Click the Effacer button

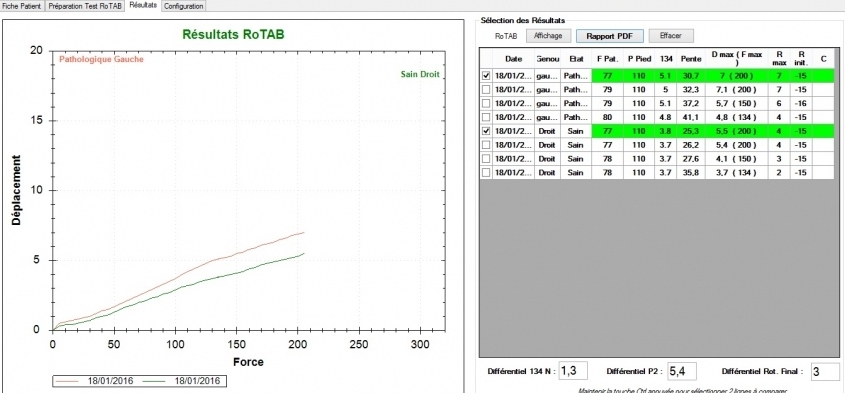click(670, 36)
